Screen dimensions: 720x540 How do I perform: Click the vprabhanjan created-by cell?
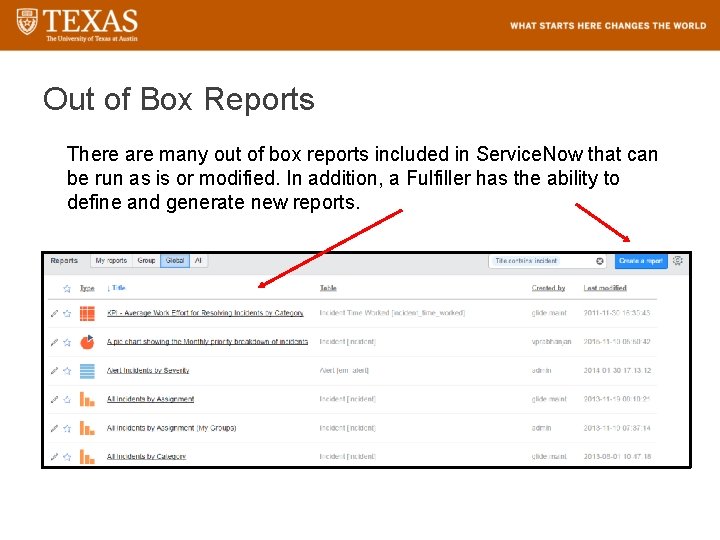click(x=551, y=342)
